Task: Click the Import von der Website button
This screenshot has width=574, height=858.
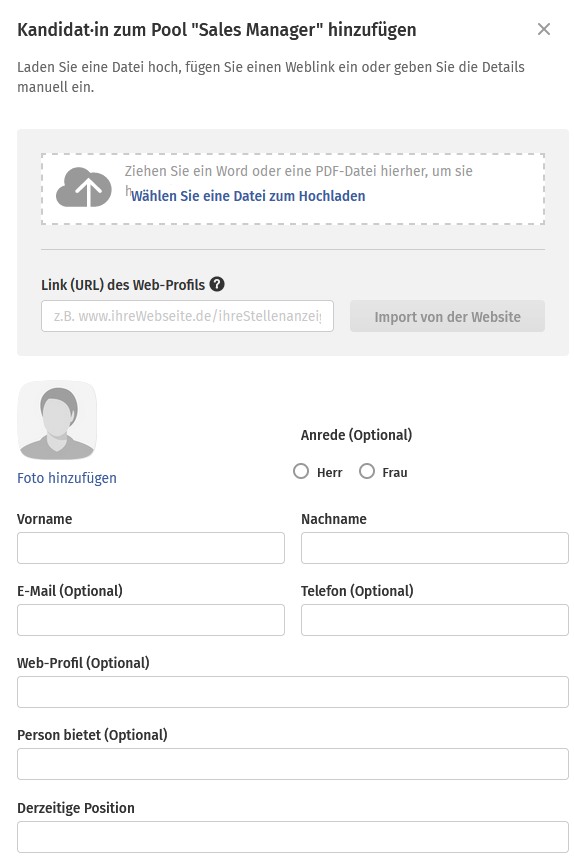Action: [x=447, y=316]
